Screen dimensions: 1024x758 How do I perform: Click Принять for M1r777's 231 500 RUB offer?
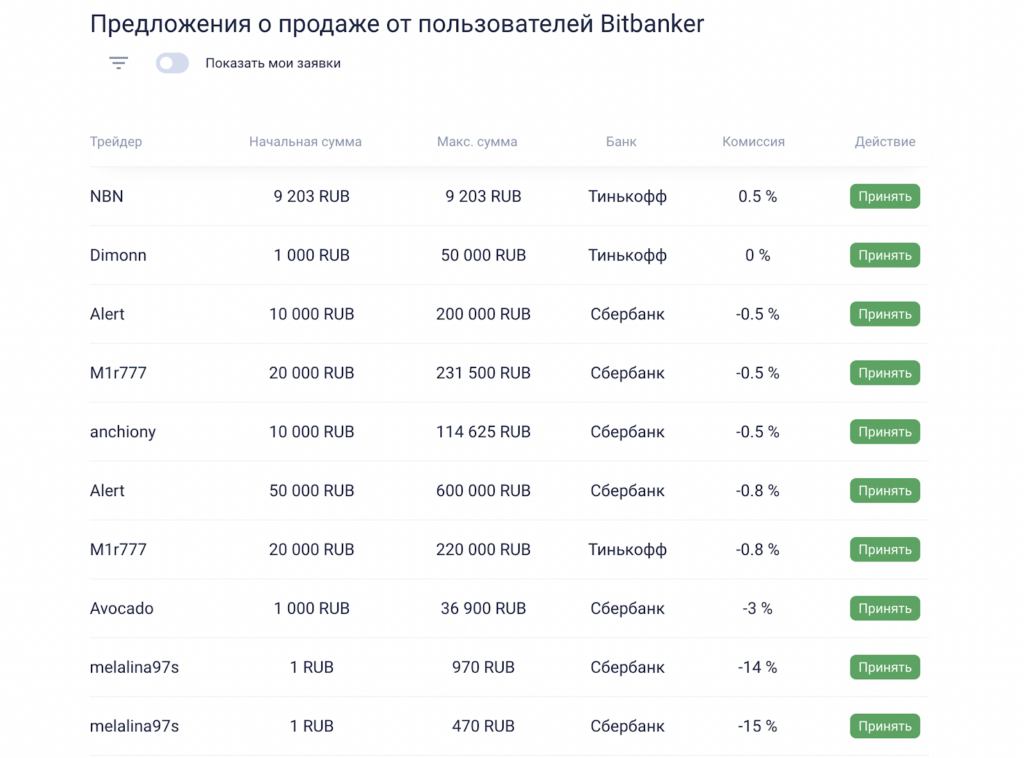[x=884, y=373]
